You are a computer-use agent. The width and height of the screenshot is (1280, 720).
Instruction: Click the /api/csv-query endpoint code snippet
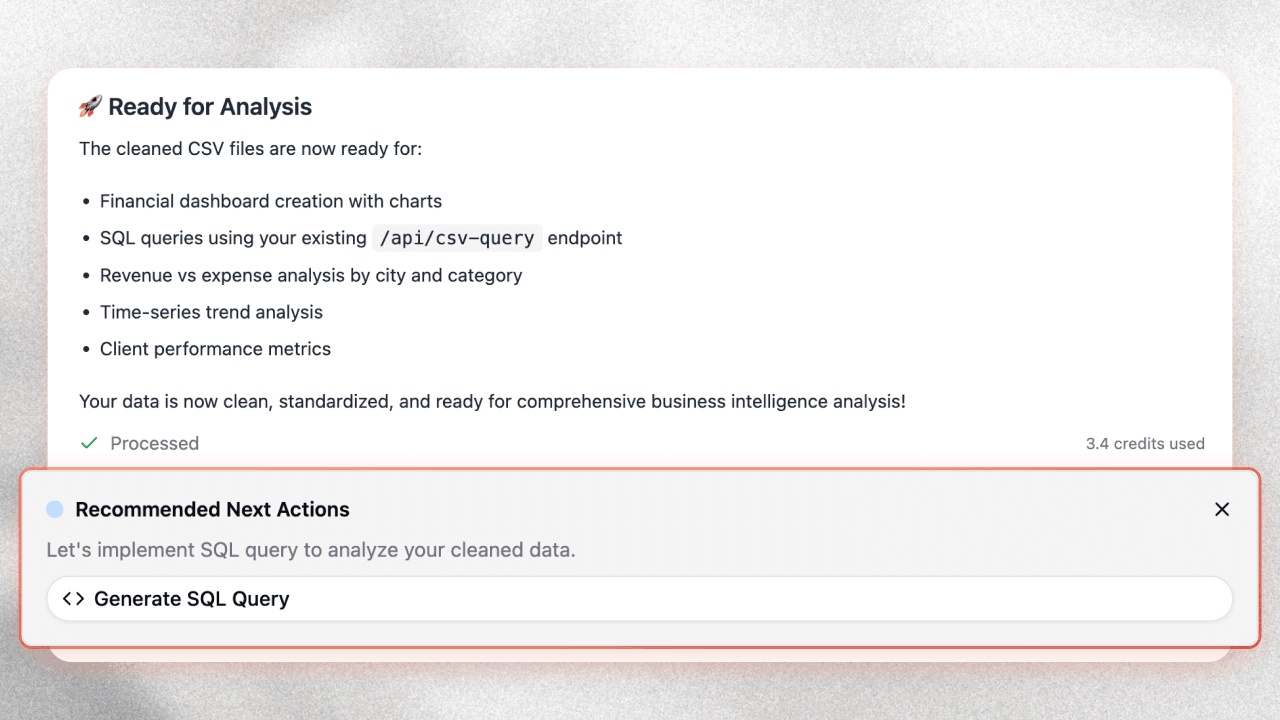point(457,238)
